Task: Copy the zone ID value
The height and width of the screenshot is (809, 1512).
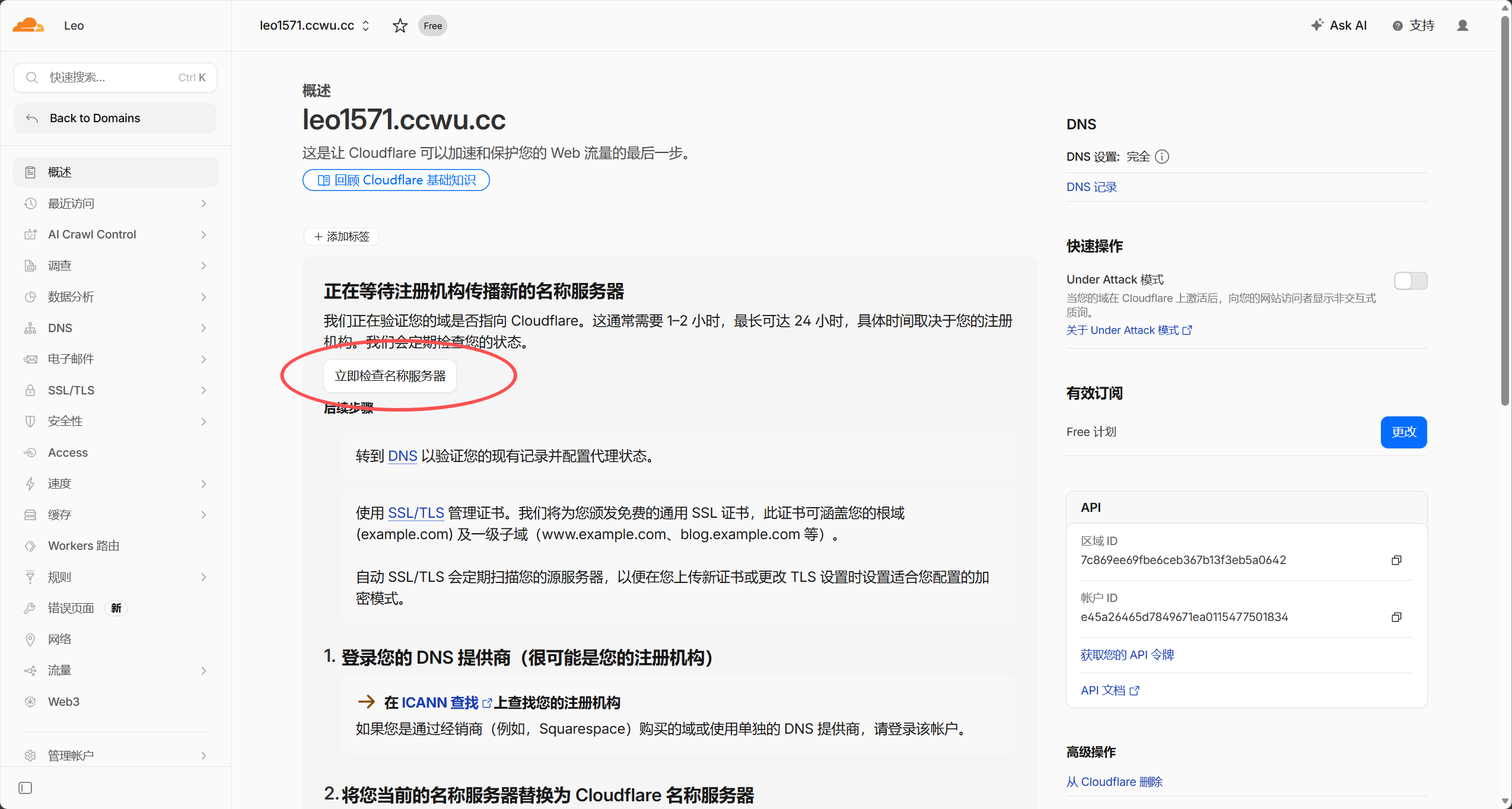Action: [x=1396, y=560]
